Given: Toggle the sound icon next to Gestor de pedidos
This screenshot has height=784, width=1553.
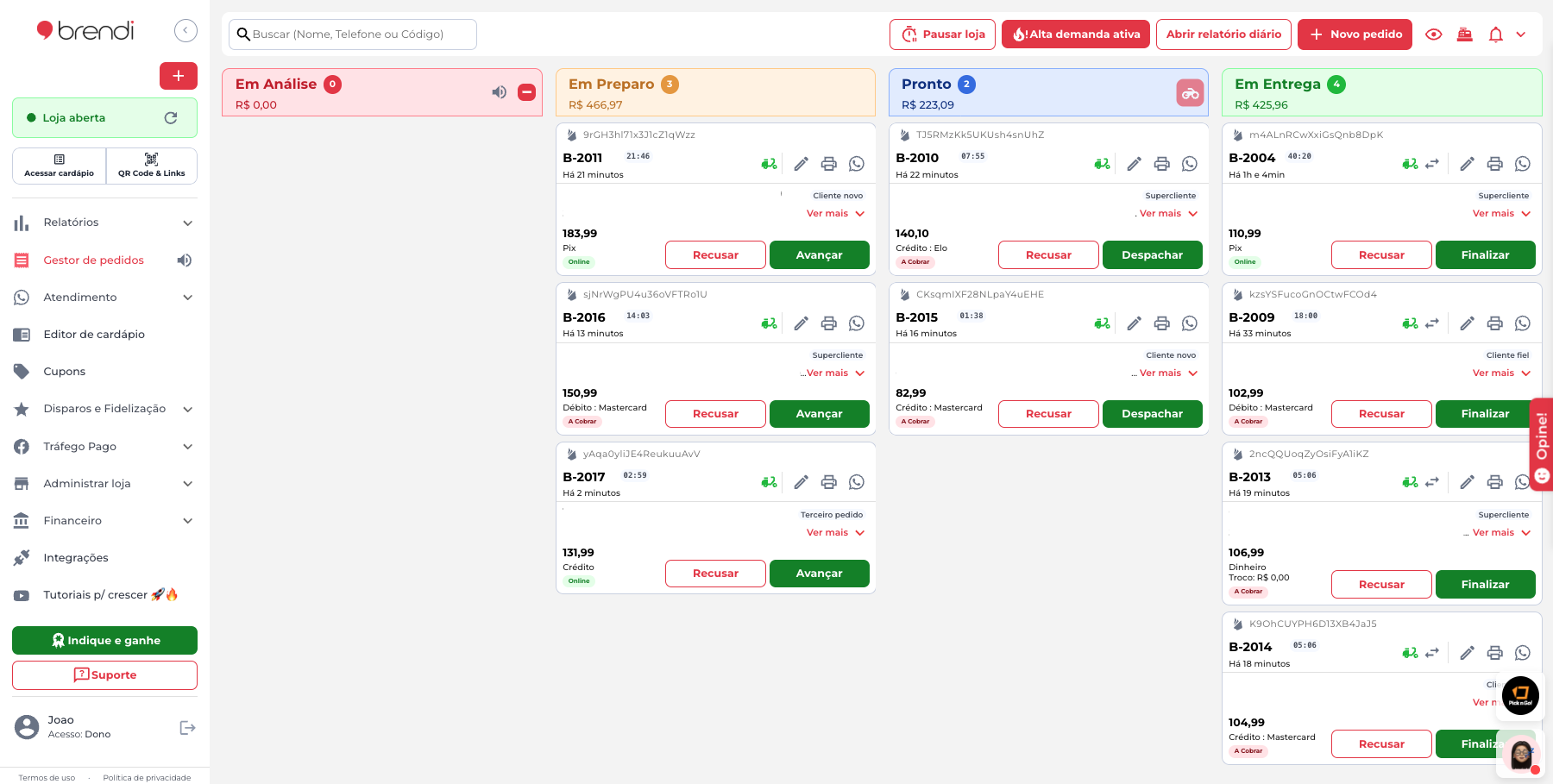Looking at the screenshot, I should (x=184, y=260).
